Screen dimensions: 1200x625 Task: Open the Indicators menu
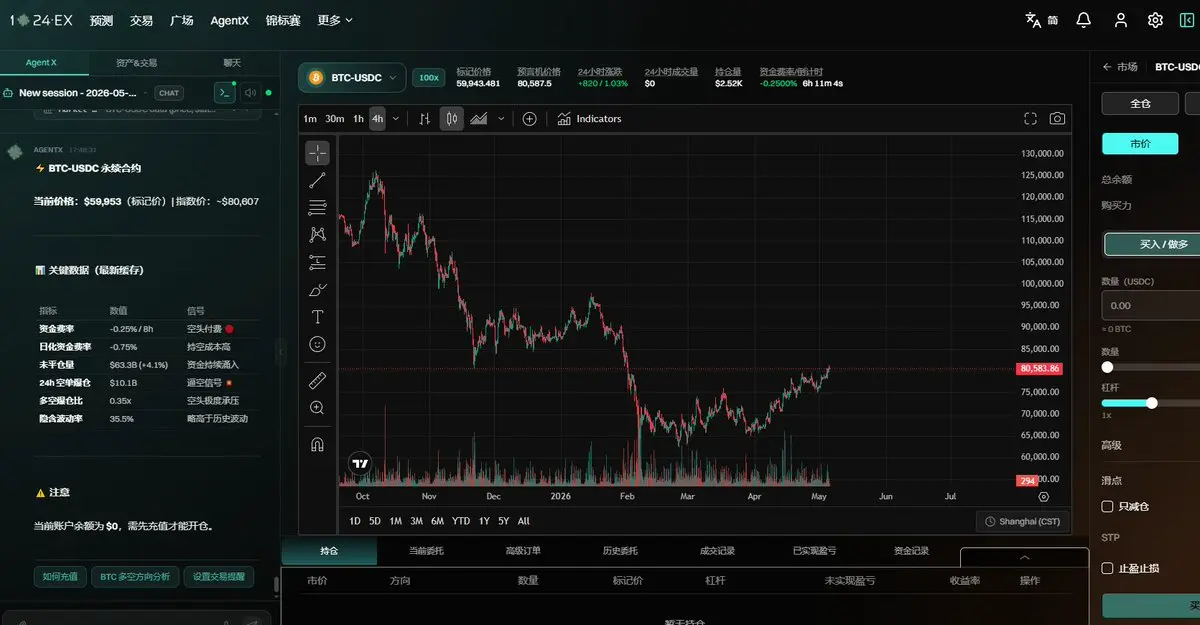point(589,119)
